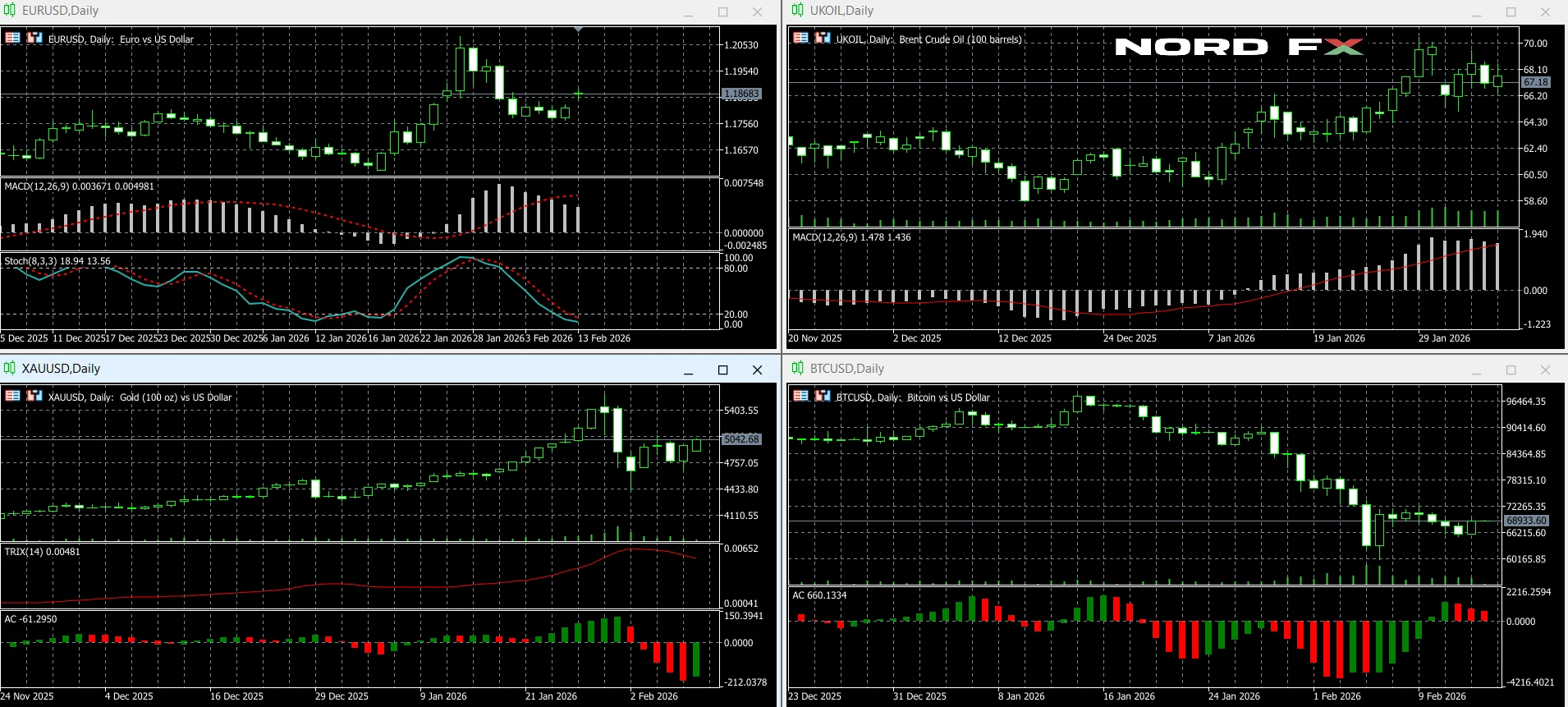Click the 'Euro vs US Dollar' chart label

tap(157, 39)
